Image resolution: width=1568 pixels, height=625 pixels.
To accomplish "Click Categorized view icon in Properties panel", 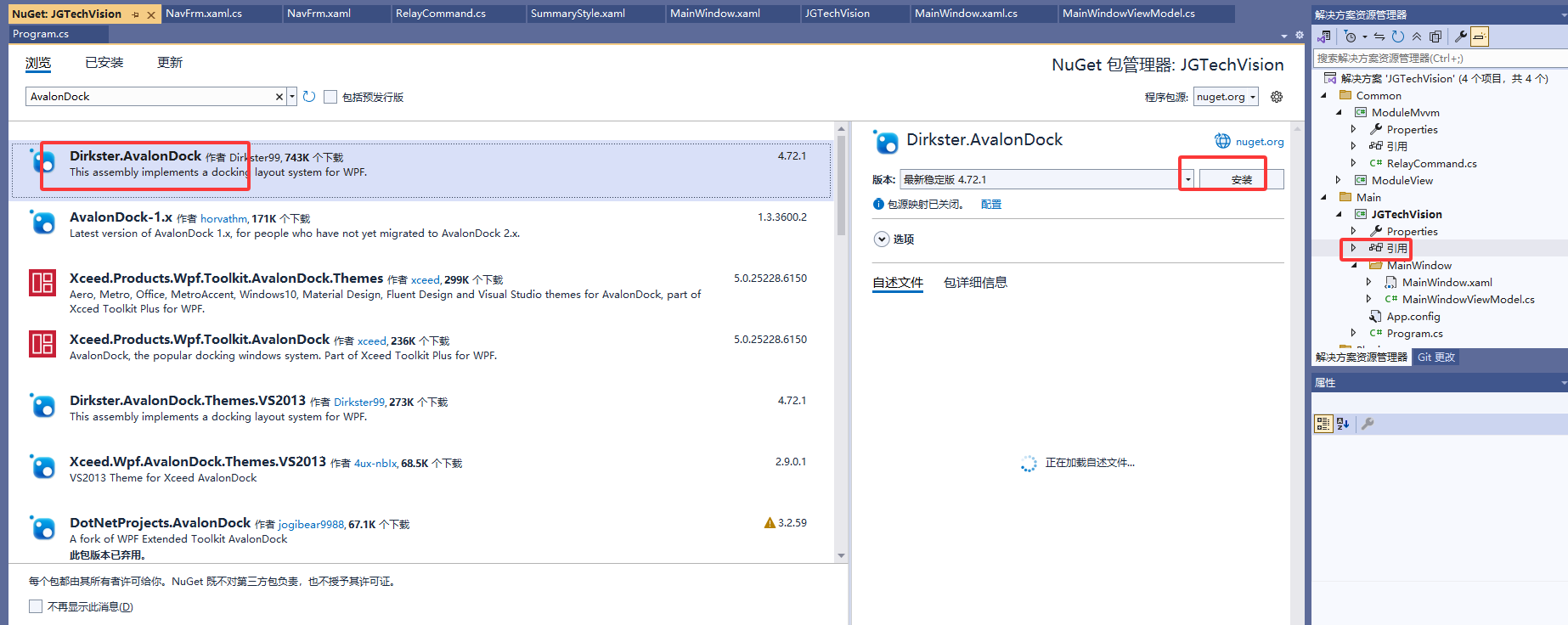I will [x=1323, y=424].
